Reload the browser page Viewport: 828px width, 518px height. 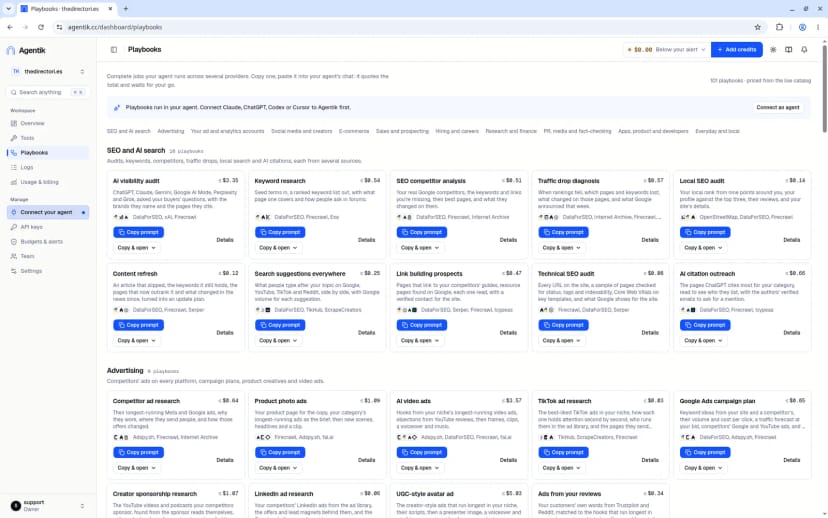click(41, 27)
